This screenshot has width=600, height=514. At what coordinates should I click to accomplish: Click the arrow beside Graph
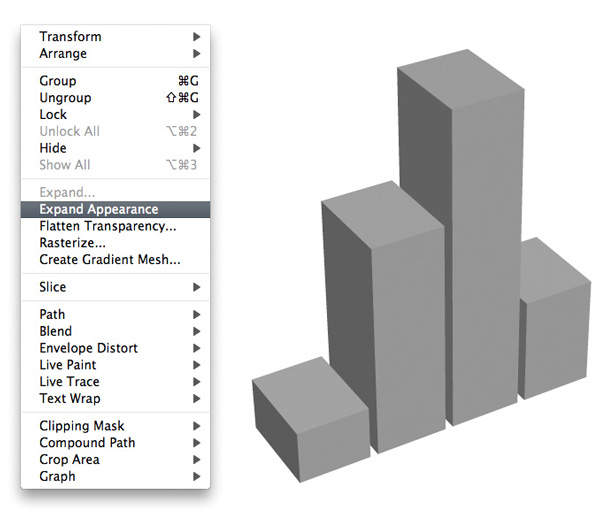tap(197, 476)
